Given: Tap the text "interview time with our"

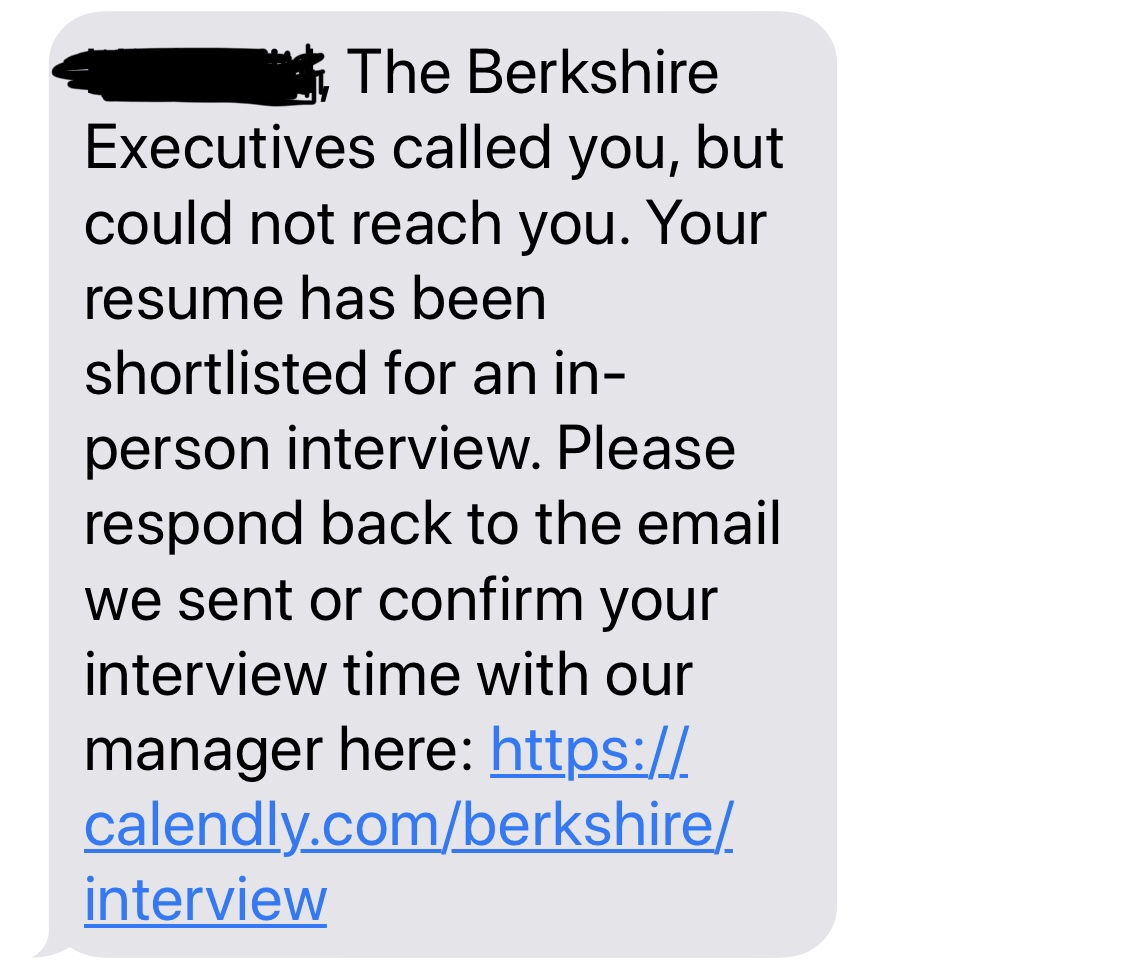Looking at the screenshot, I should 388,674.
